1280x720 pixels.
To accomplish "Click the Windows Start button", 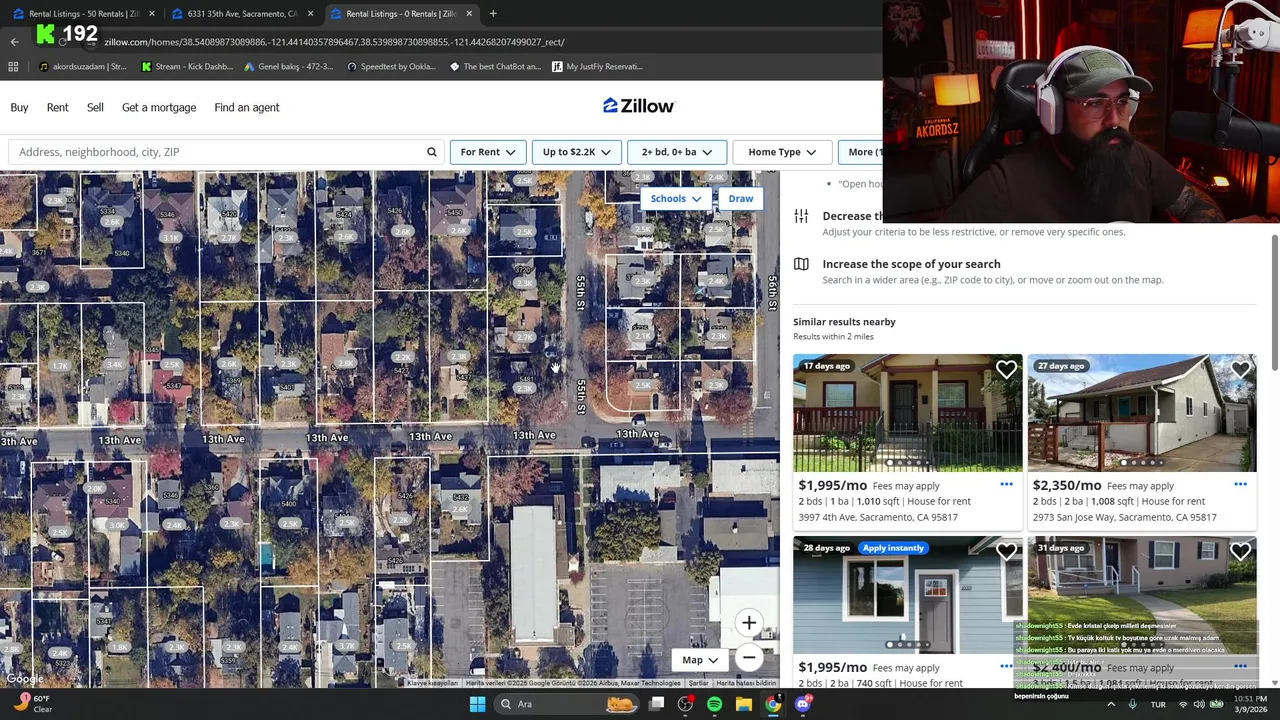I will point(477,704).
